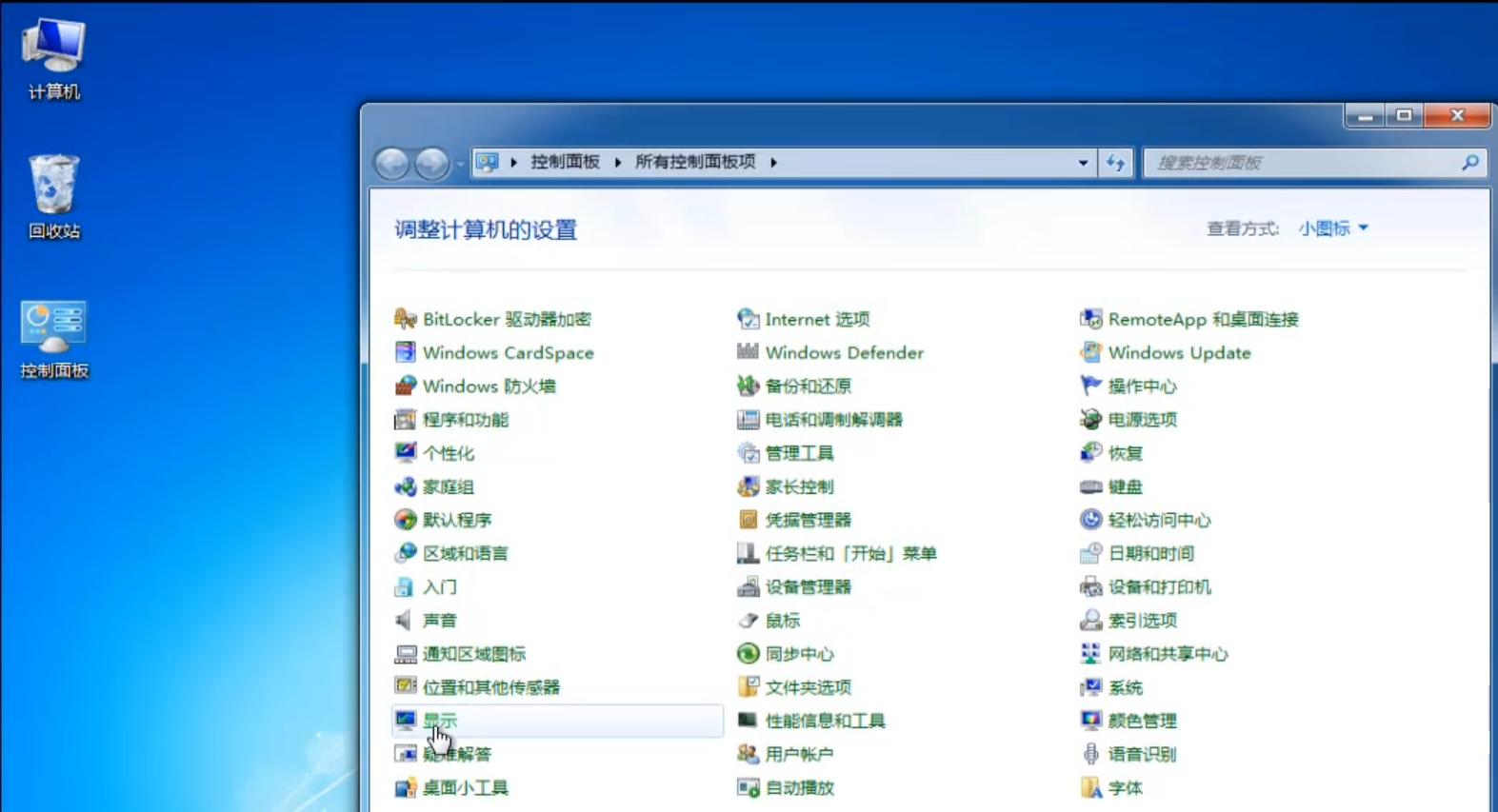Viewport: 1498px width, 812px height.
Task: Focus the 搜索控制面板 search box
Action: point(1305,163)
